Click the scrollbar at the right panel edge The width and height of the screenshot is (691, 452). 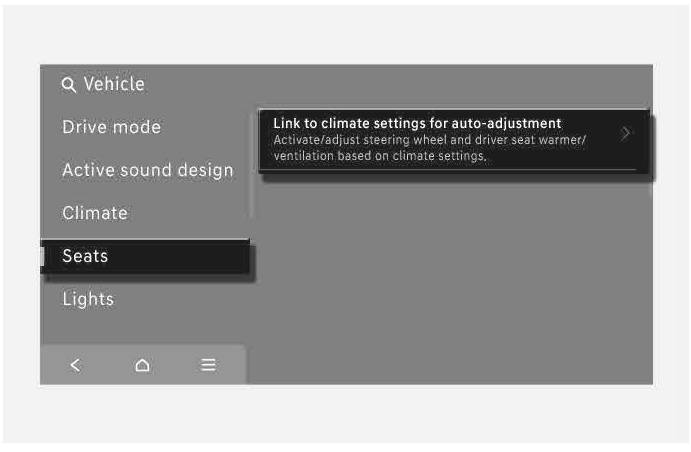tap(651, 152)
